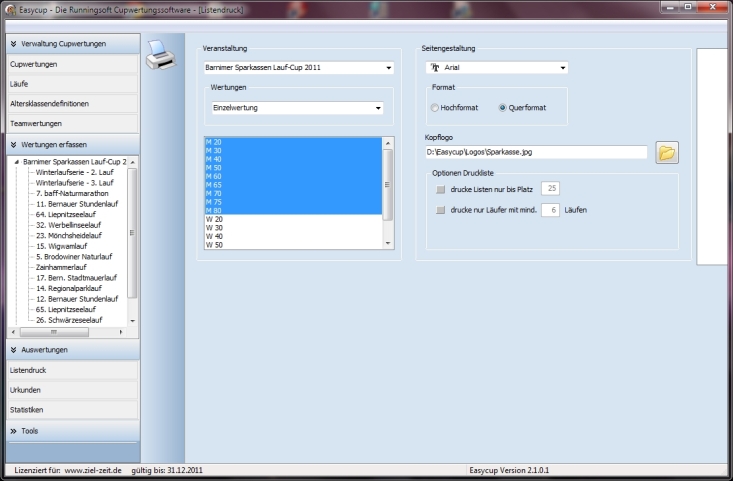Screen dimensions: 733x481
Task: Open Altersklassendefinitionen in the sidebar
Action: pos(68,104)
